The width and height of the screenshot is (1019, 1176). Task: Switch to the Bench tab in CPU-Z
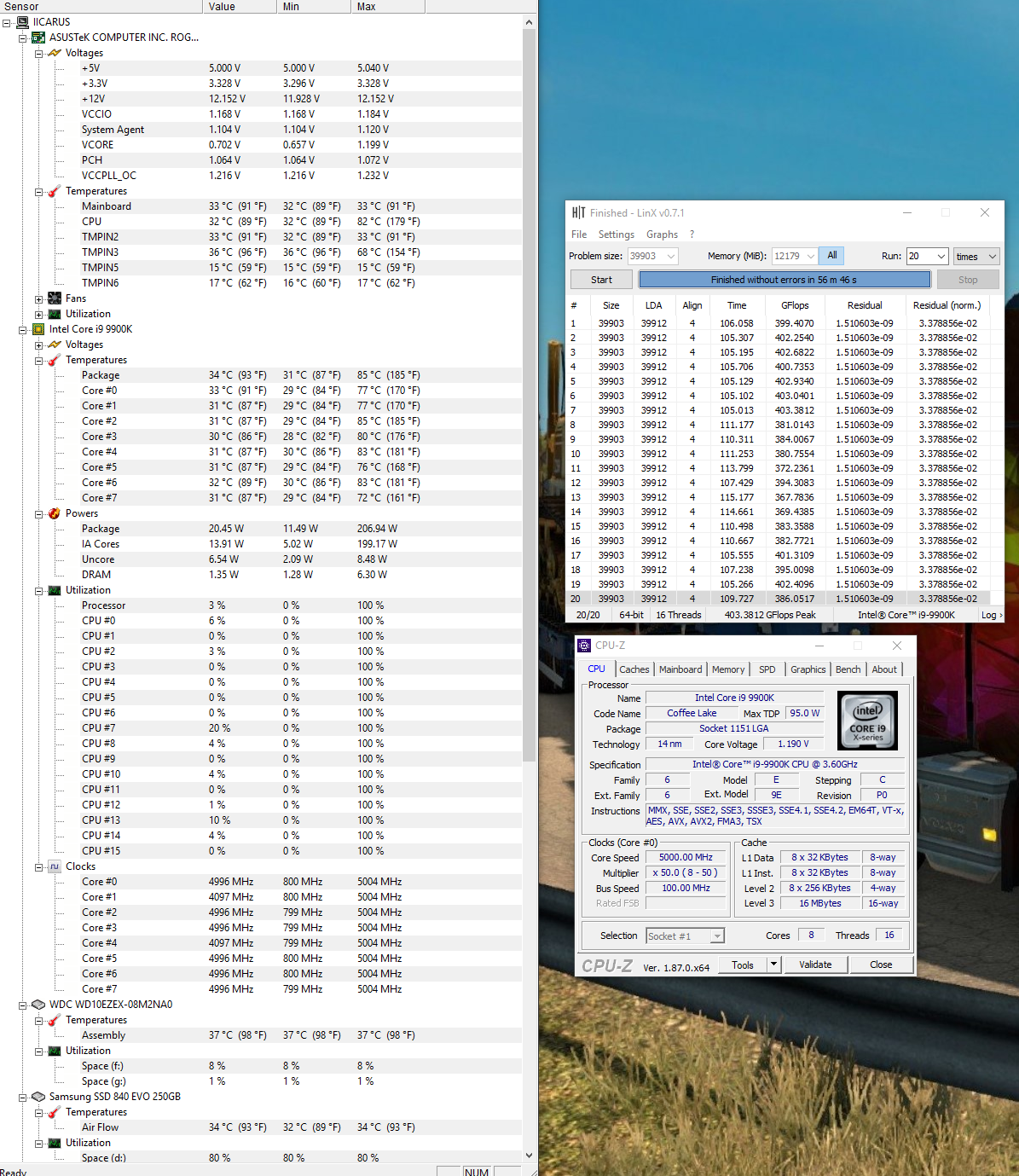coord(848,669)
